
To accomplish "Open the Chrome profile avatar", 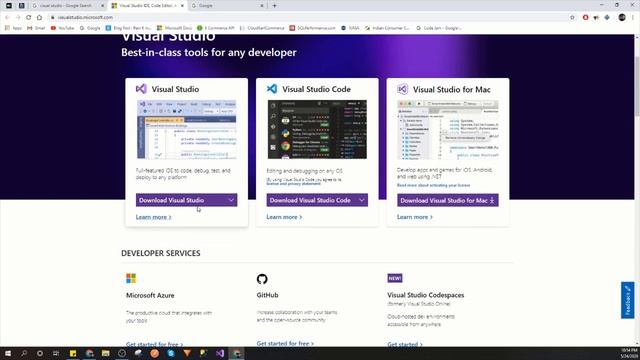I will 622,17.
